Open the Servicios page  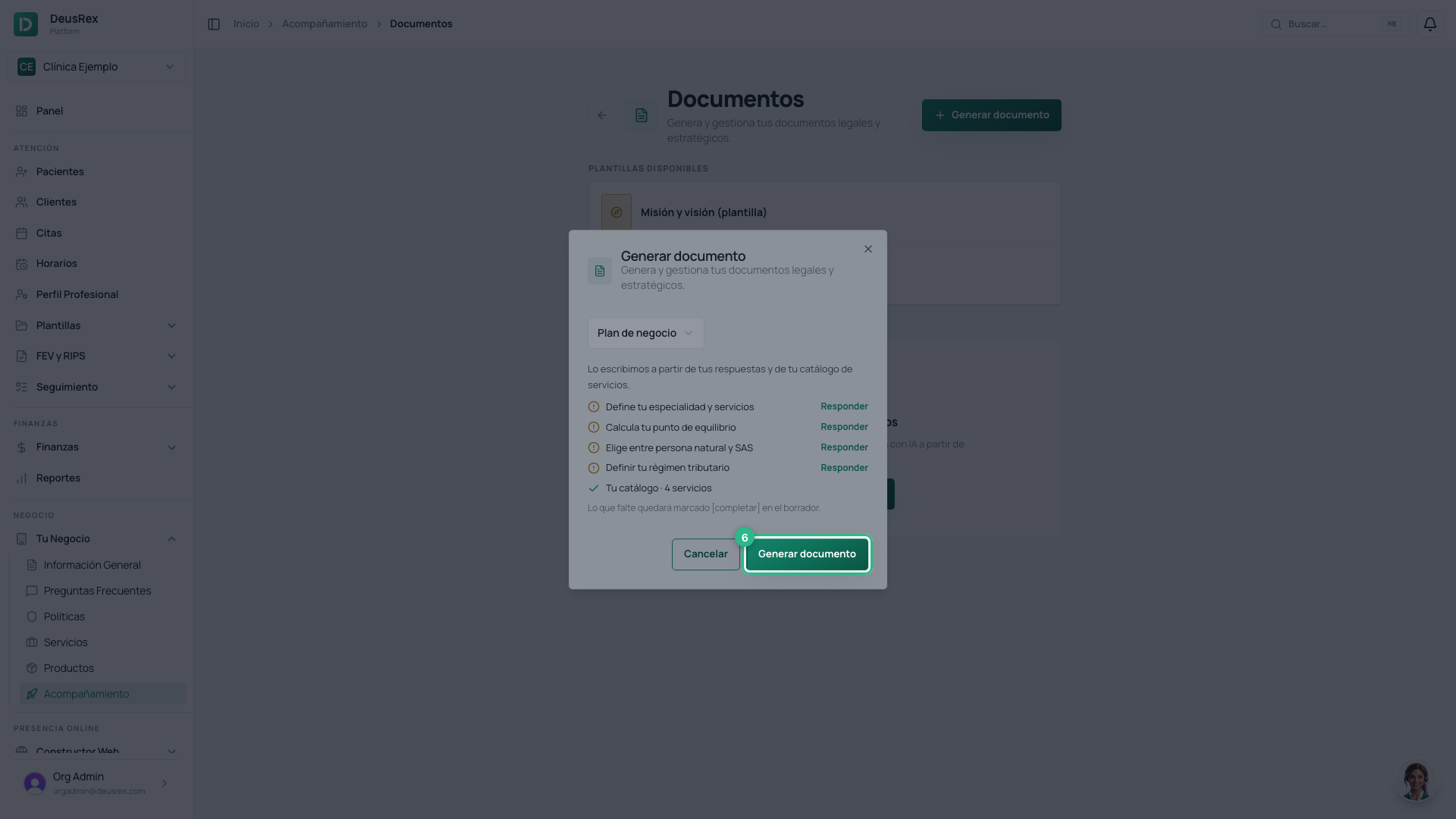[x=102, y=643]
